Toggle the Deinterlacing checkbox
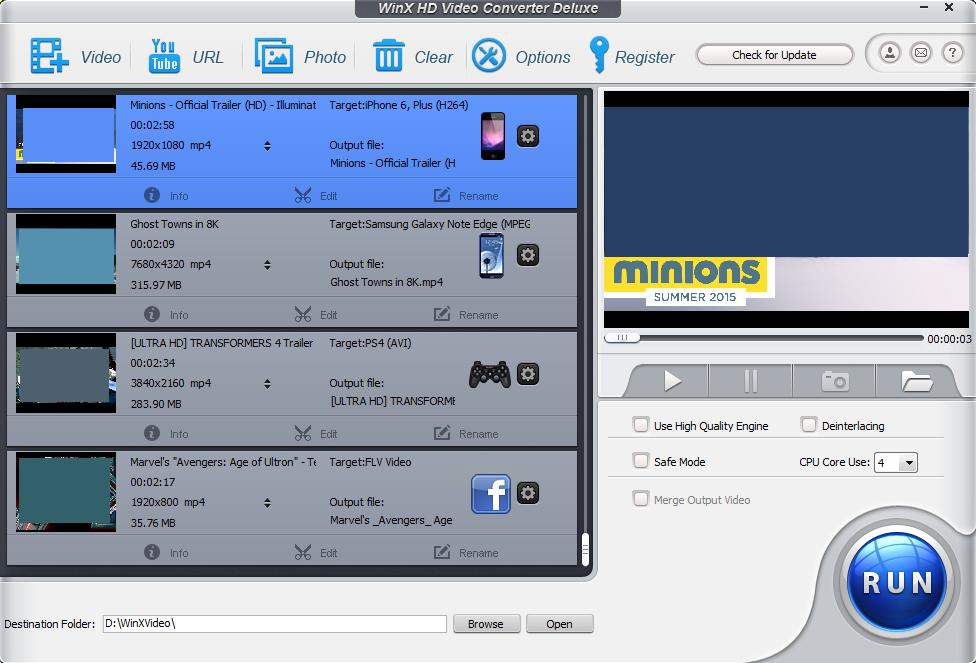Viewport: 976px width, 663px height. pyautogui.click(x=809, y=425)
